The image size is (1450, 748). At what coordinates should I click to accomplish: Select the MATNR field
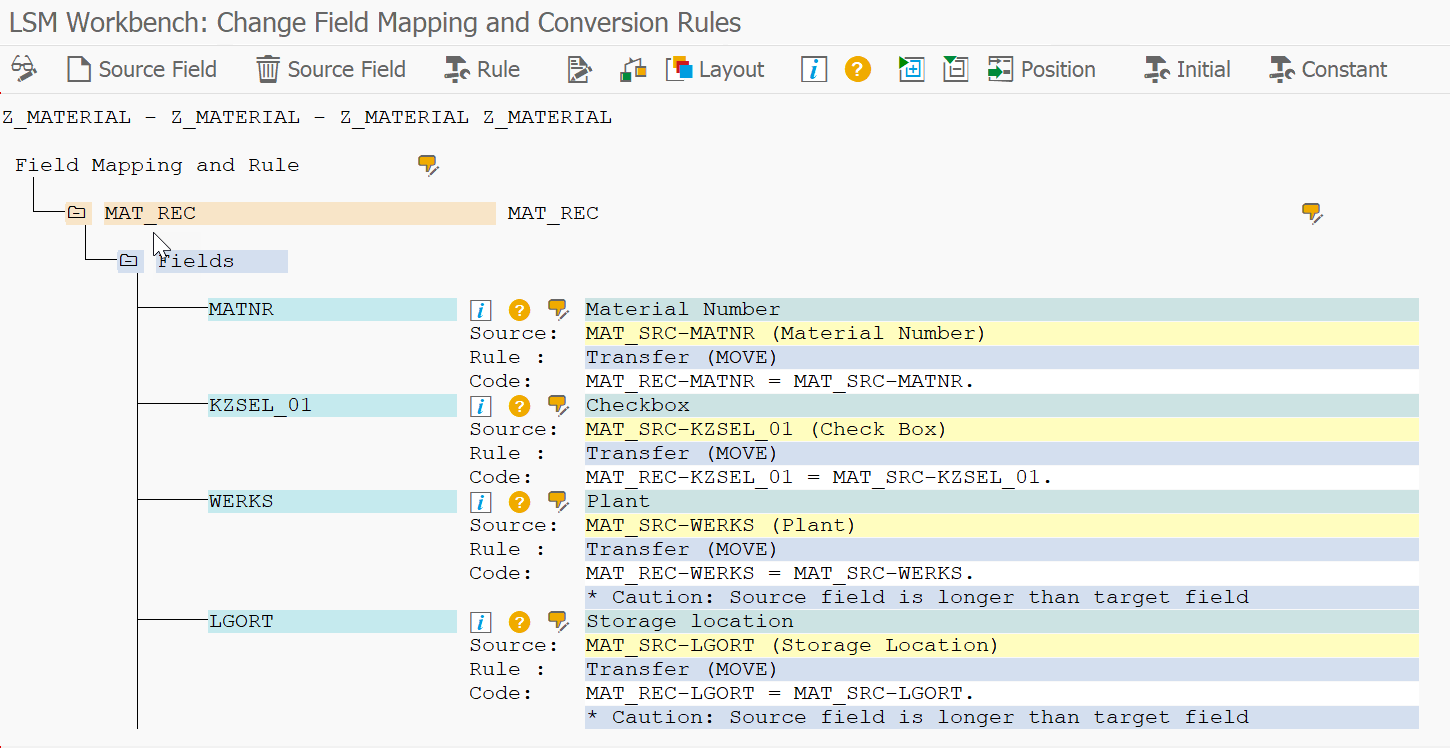[332, 309]
